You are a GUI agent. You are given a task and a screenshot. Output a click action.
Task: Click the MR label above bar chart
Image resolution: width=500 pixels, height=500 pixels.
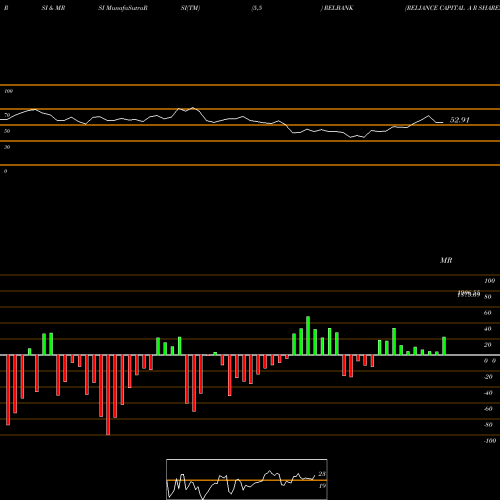(446, 260)
